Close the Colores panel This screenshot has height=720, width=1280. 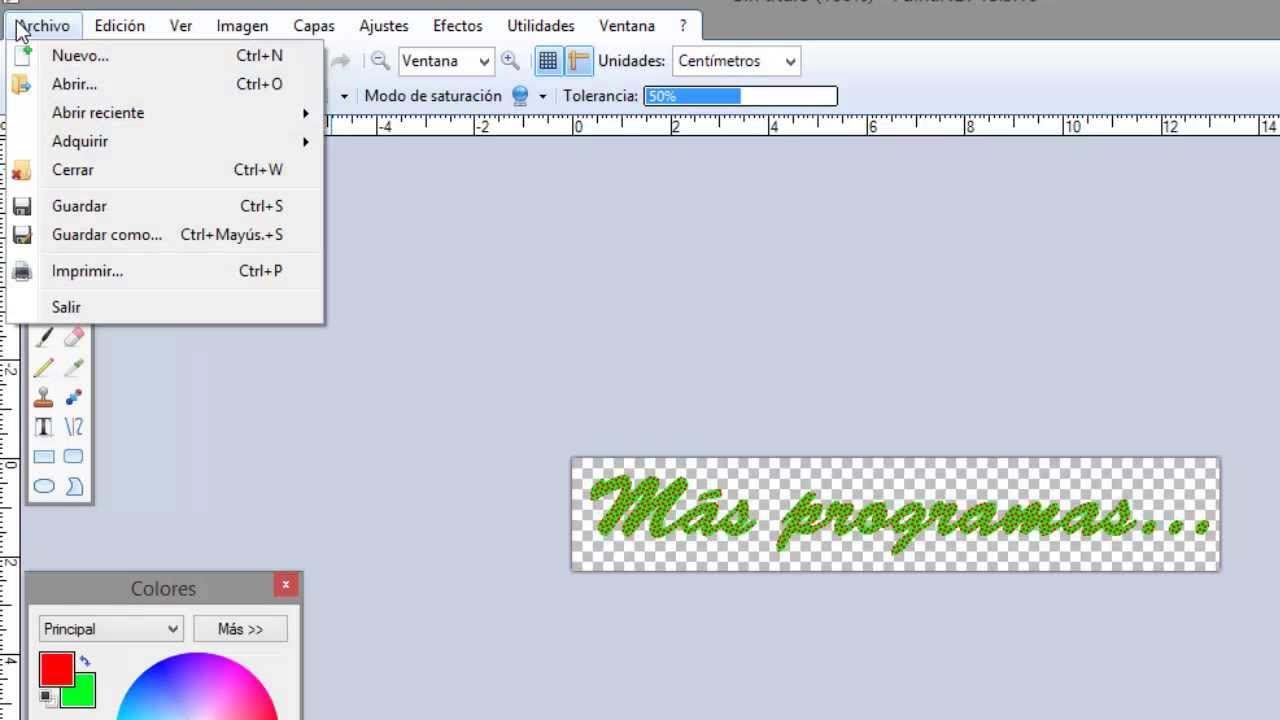click(x=286, y=585)
